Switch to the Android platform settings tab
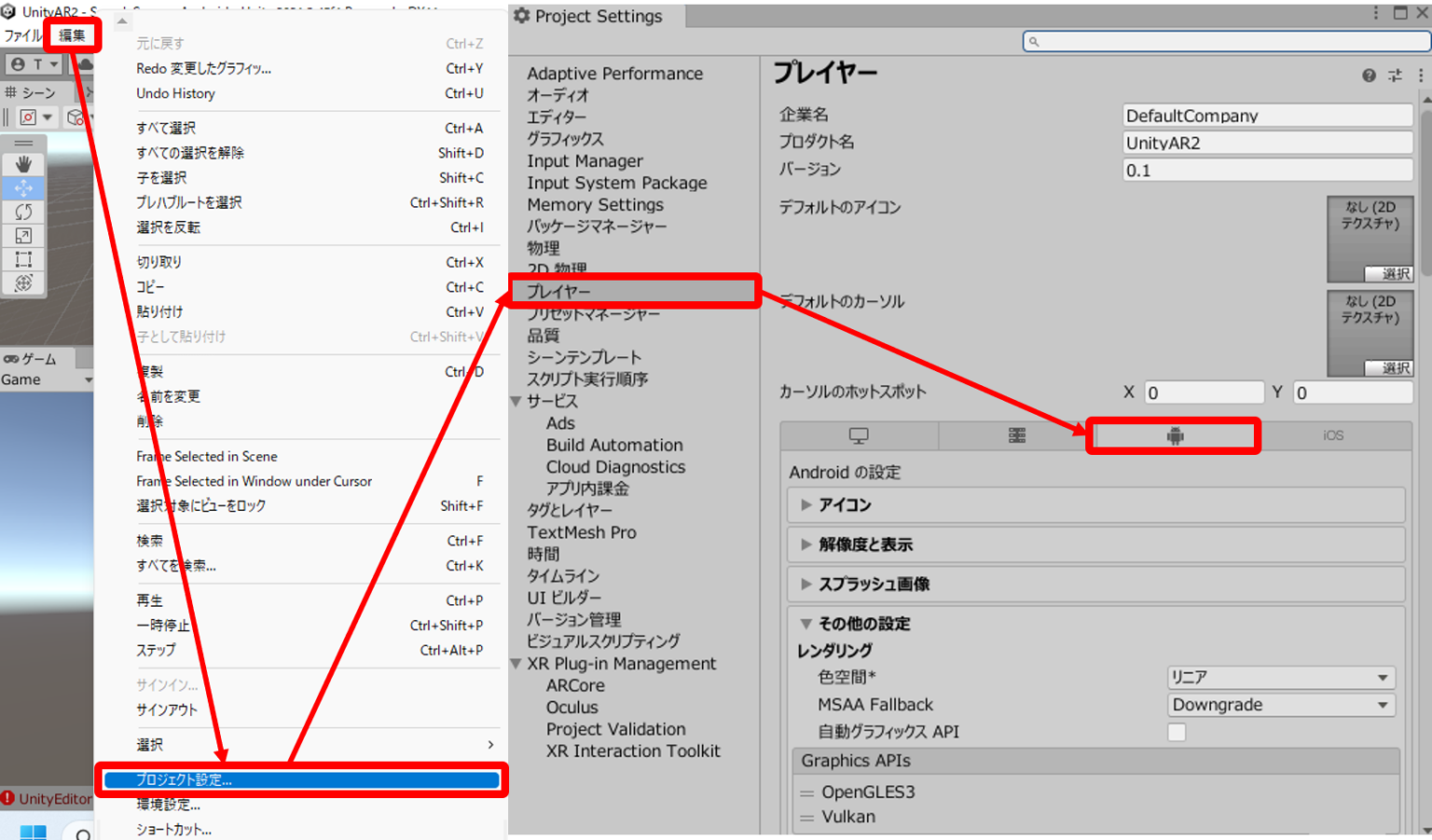The image size is (1432, 840). pyautogui.click(x=1174, y=434)
